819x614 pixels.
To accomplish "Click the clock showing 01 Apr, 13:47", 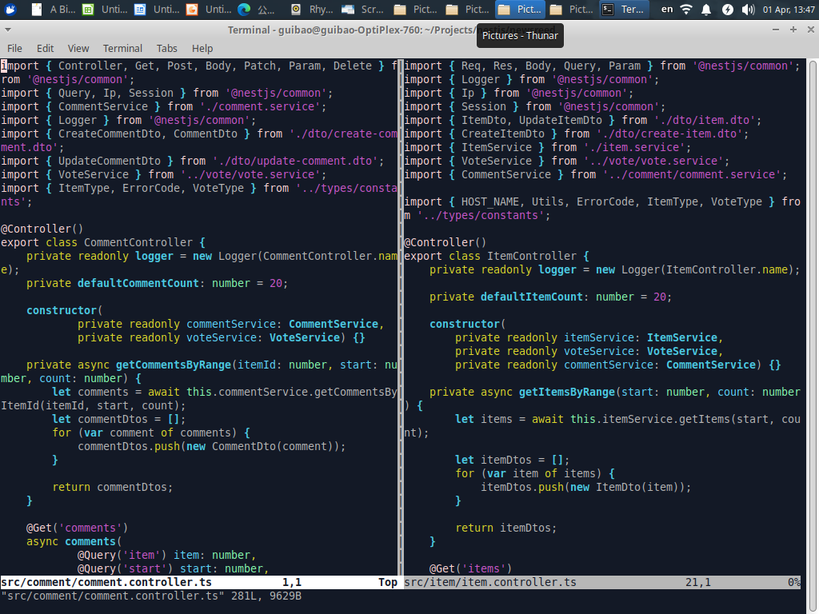I will coord(788,9).
